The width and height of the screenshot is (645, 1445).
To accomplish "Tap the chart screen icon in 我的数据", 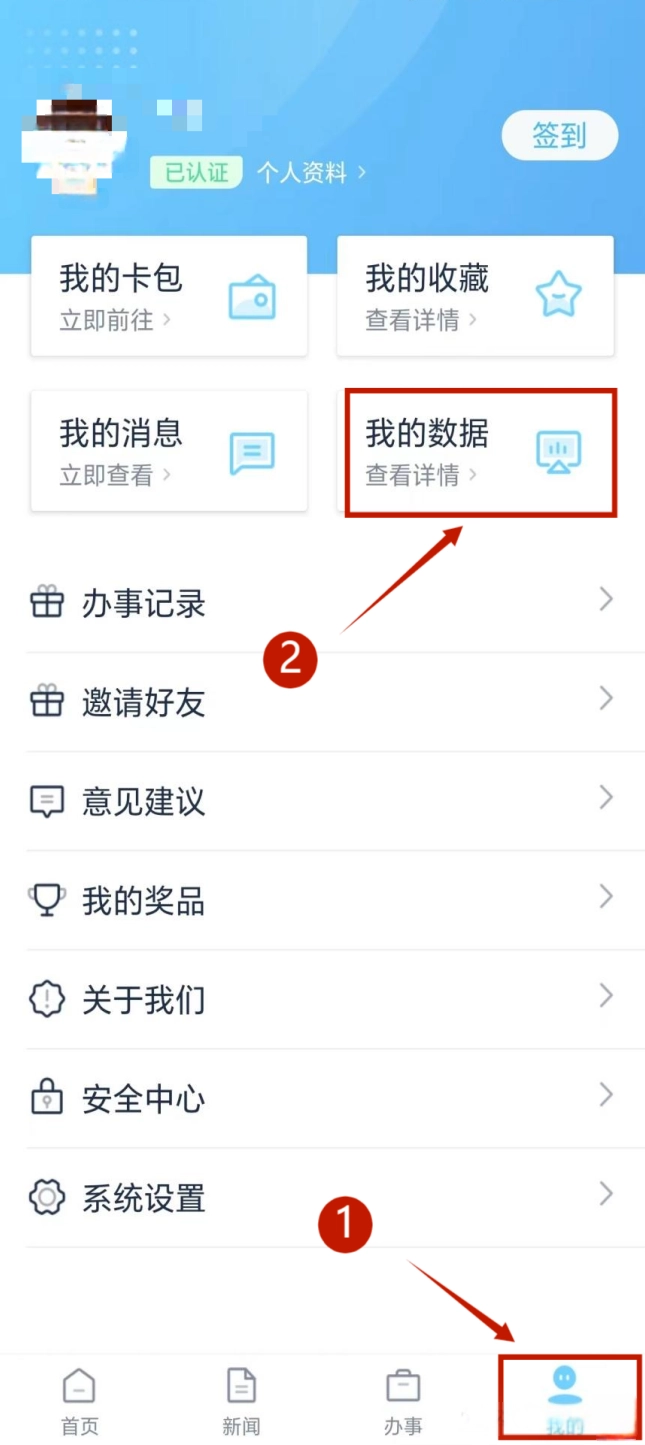I will point(558,452).
